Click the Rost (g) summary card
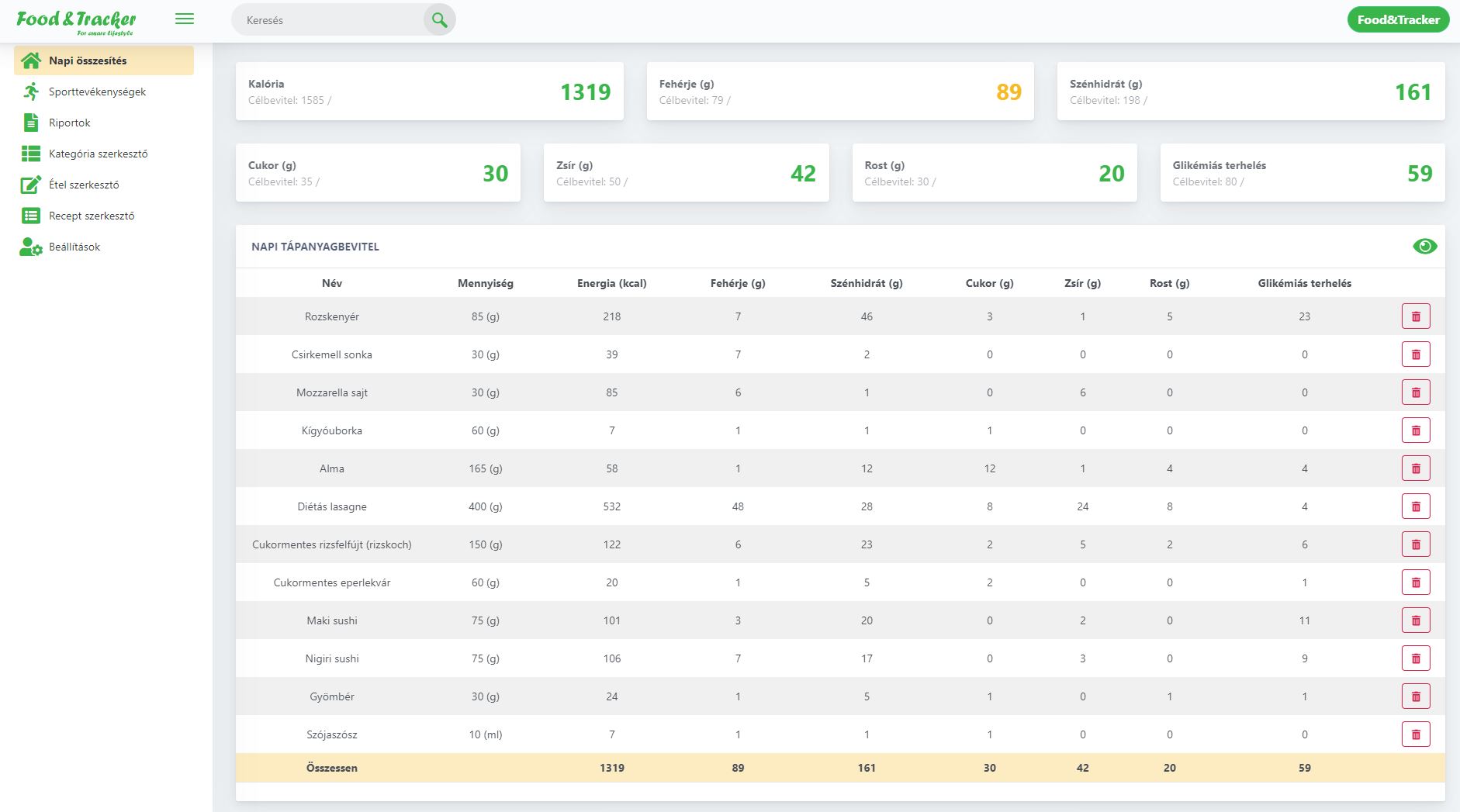1460x812 pixels. [995, 173]
